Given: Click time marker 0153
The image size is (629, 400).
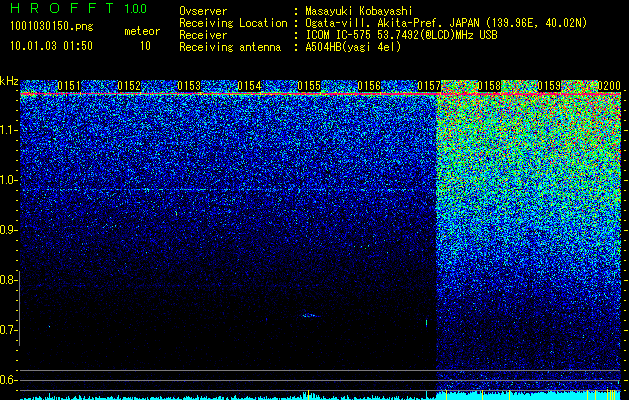Looking at the screenshot, I should click(189, 86).
